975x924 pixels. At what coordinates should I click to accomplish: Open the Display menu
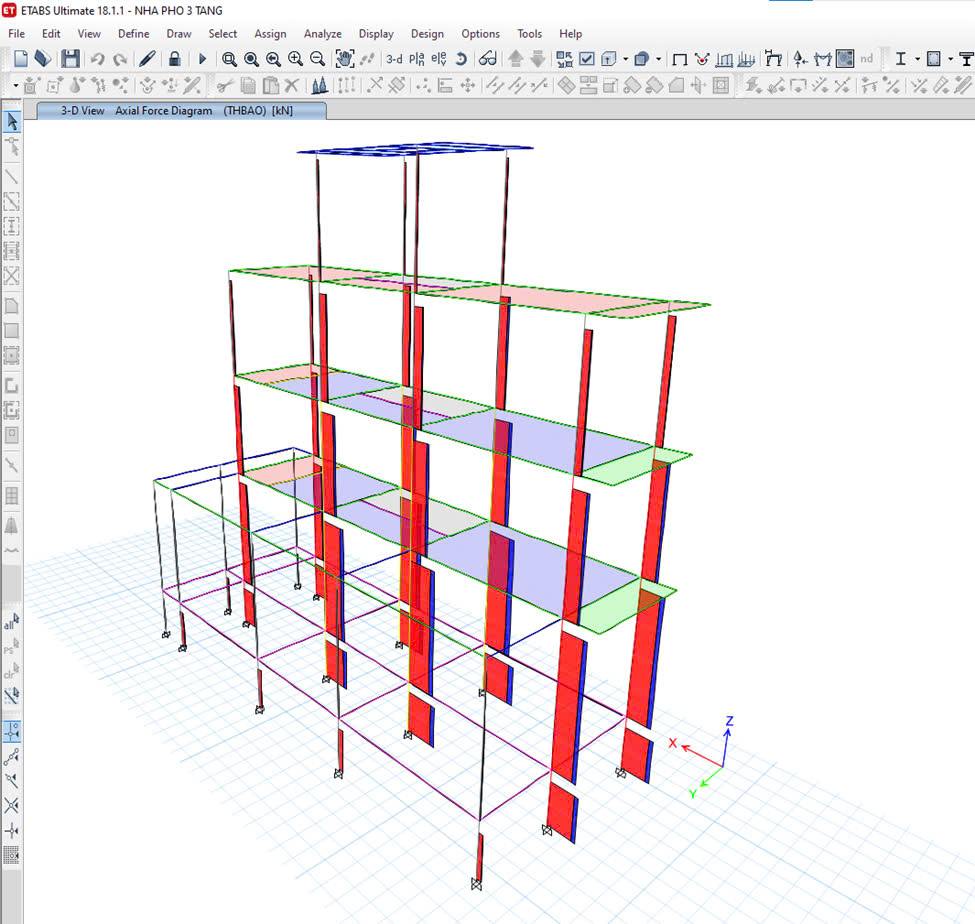pos(376,34)
